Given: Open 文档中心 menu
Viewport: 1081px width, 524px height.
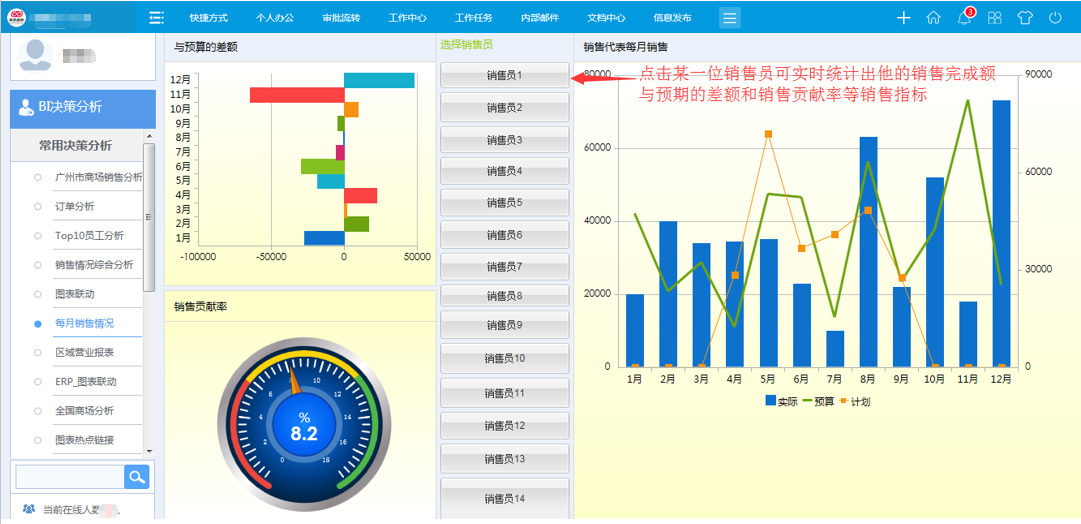Looking at the screenshot, I should pyautogui.click(x=606, y=18).
